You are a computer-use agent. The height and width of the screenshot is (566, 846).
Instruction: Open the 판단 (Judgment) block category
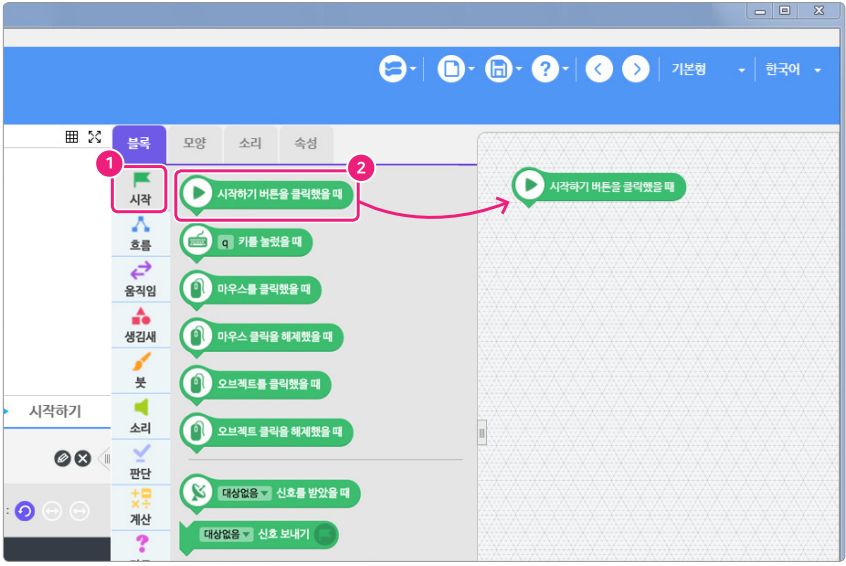click(x=140, y=462)
